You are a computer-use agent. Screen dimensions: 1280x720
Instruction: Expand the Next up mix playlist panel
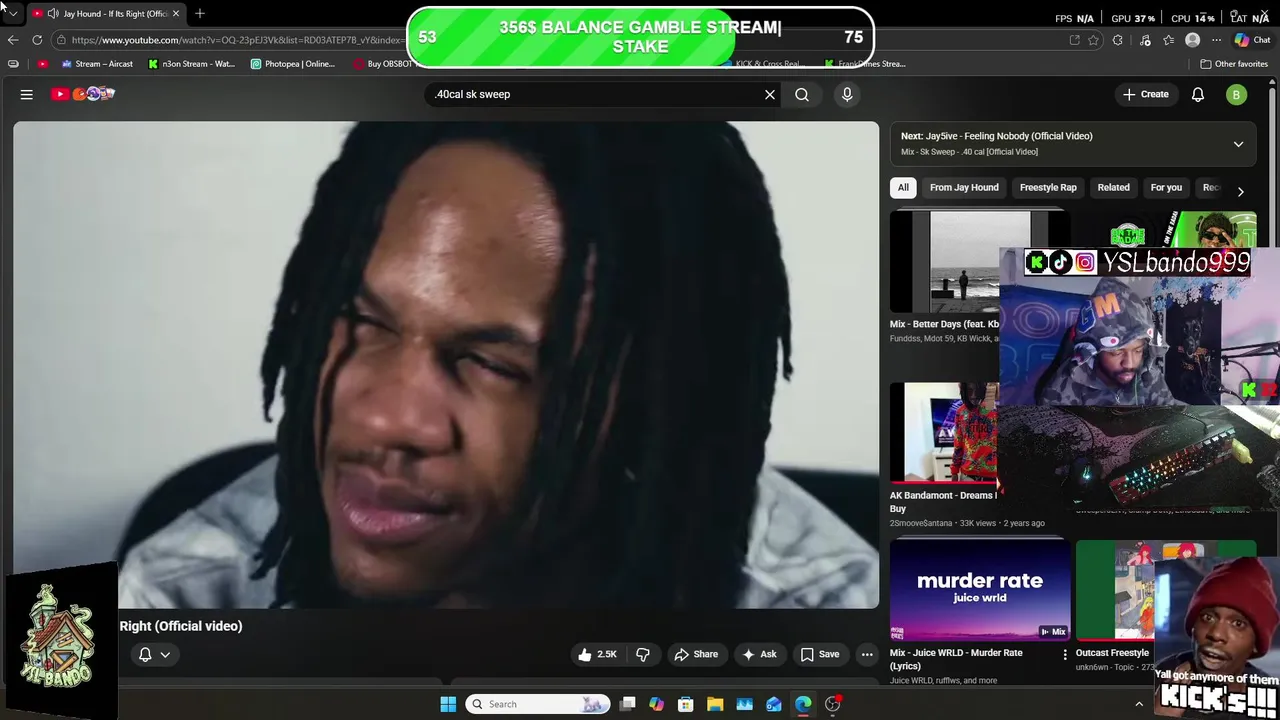(1238, 144)
